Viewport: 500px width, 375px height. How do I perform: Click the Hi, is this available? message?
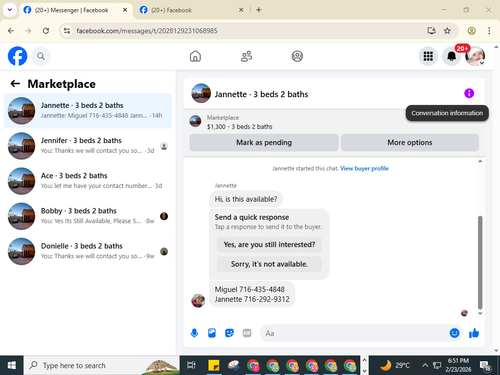pyautogui.click(x=246, y=199)
